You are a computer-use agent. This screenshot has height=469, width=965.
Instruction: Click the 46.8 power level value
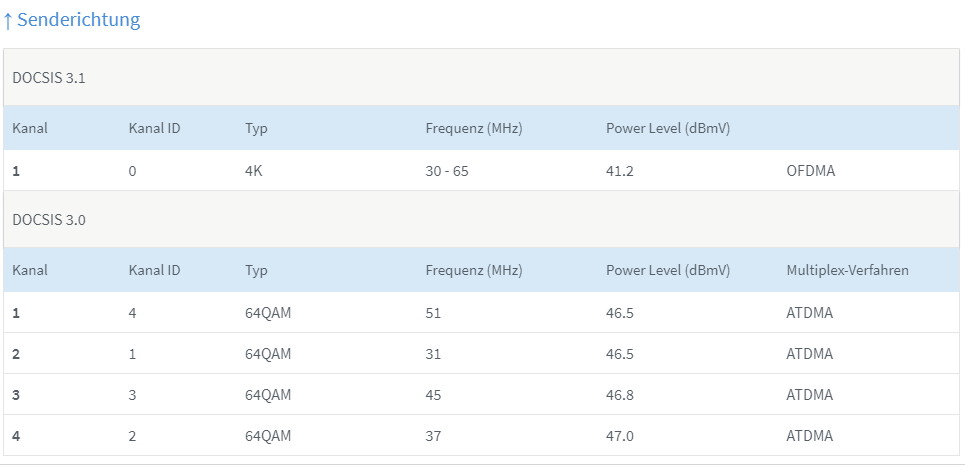[x=620, y=395]
